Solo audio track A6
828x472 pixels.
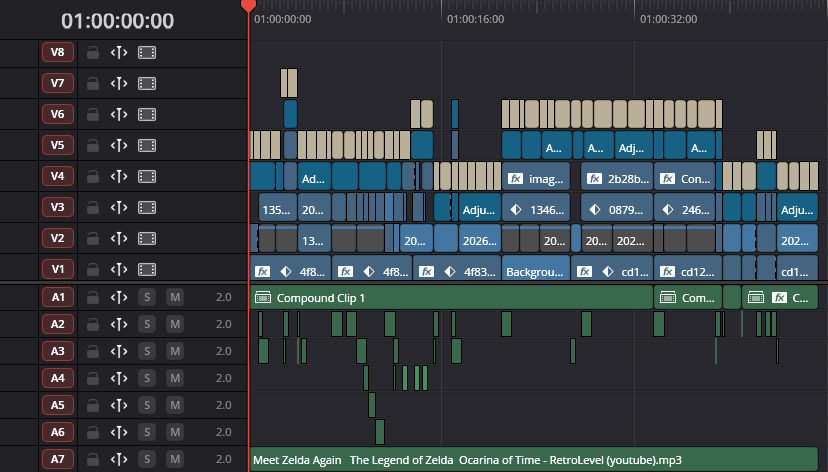tap(147, 432)
